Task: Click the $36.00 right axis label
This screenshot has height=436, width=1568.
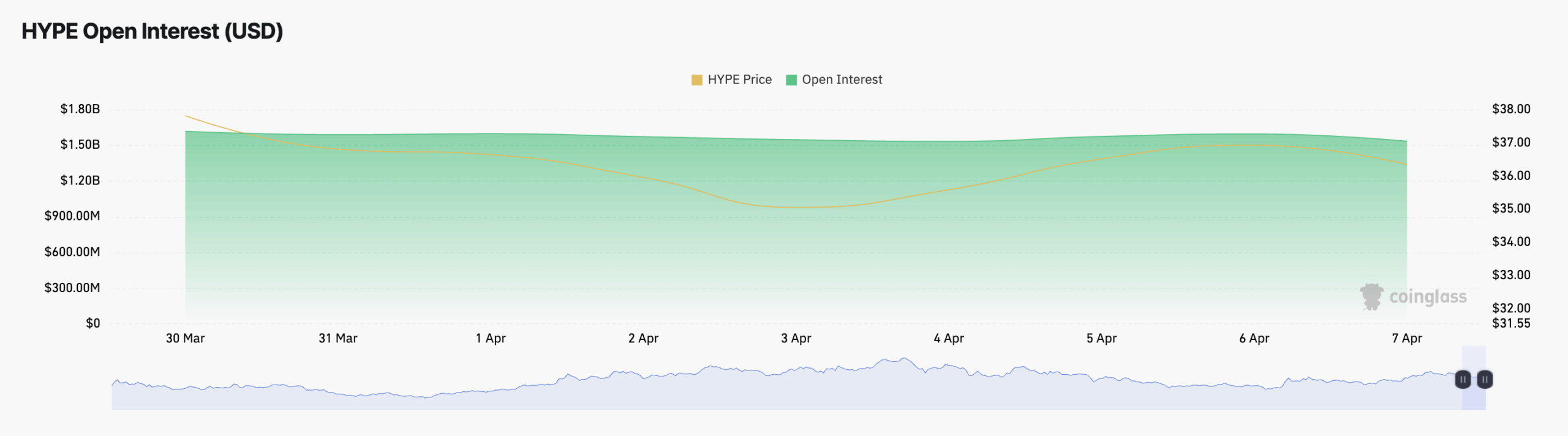Action: click(x=1511, y=176)
